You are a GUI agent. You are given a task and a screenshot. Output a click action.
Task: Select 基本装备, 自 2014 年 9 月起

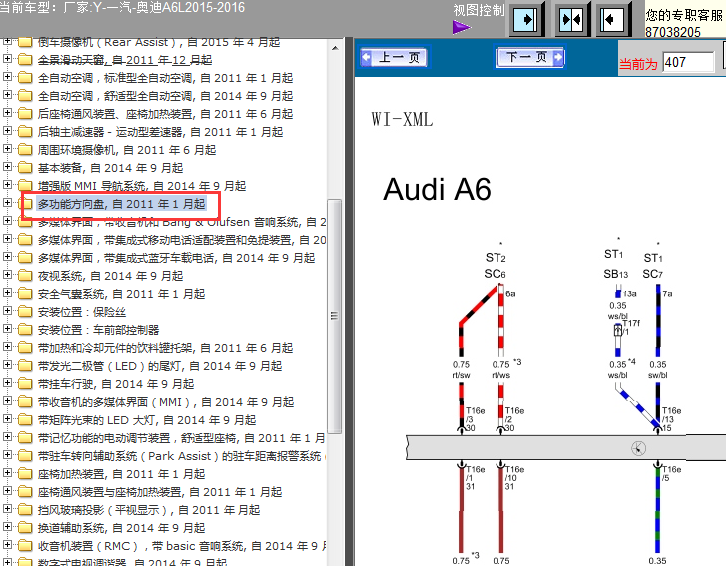pyautogui.click(x=111, y=168)
